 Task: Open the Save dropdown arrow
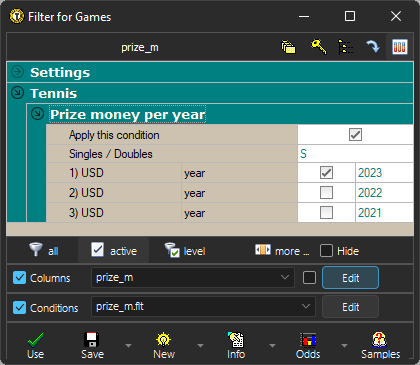pyautogui.click(x=128, y=346)
